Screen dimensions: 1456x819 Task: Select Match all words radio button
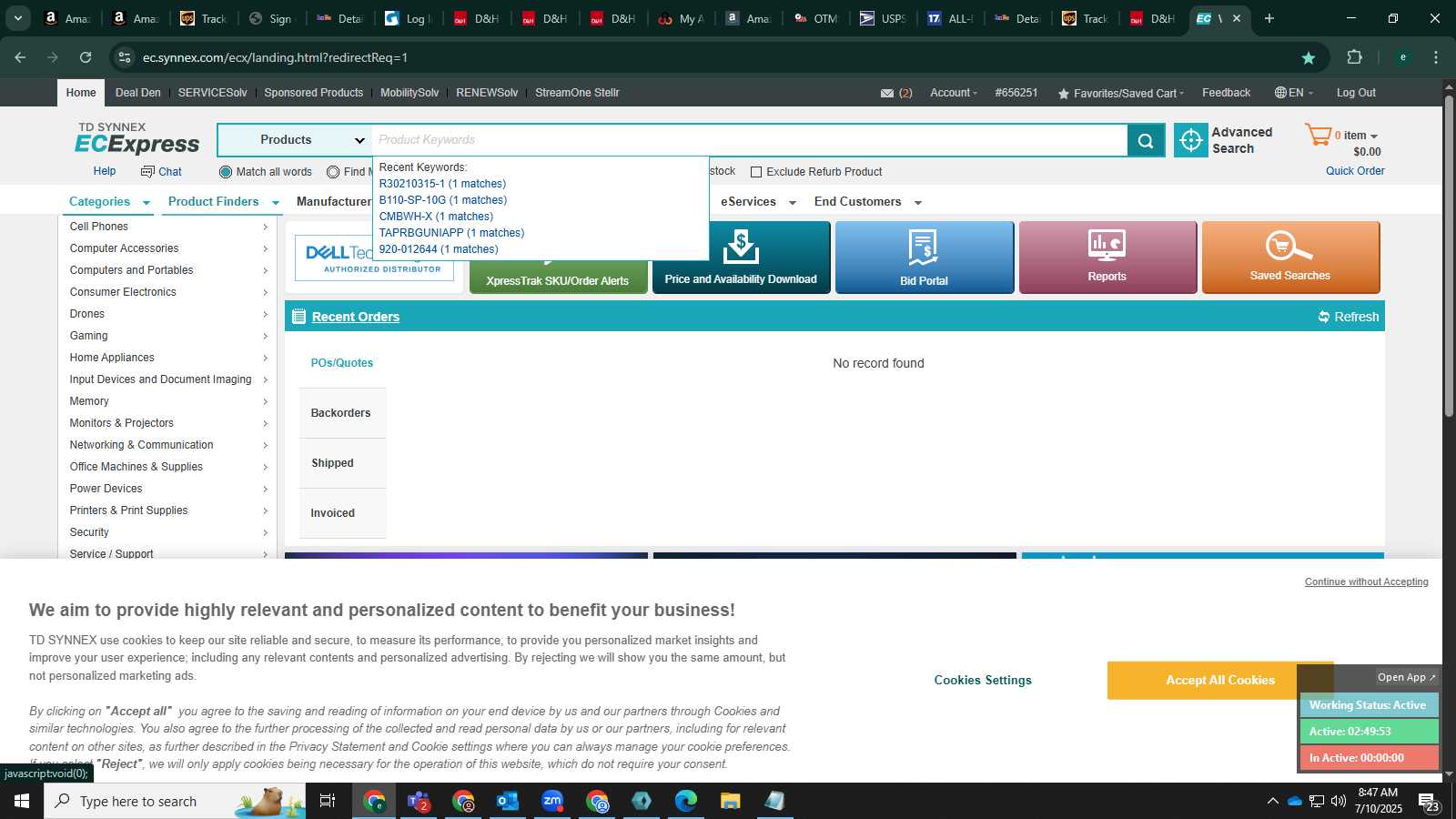[x=226, y=172]
